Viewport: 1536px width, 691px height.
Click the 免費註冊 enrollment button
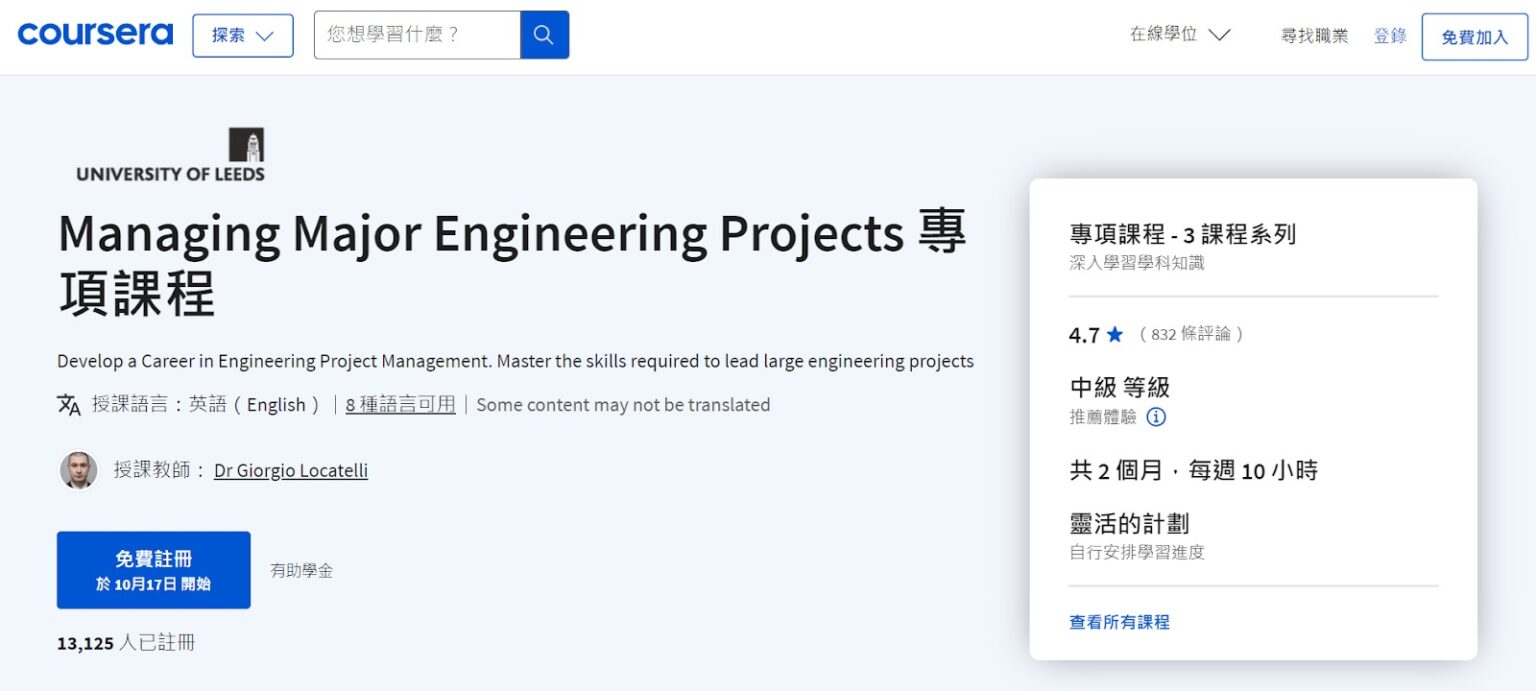coord(153,569)
